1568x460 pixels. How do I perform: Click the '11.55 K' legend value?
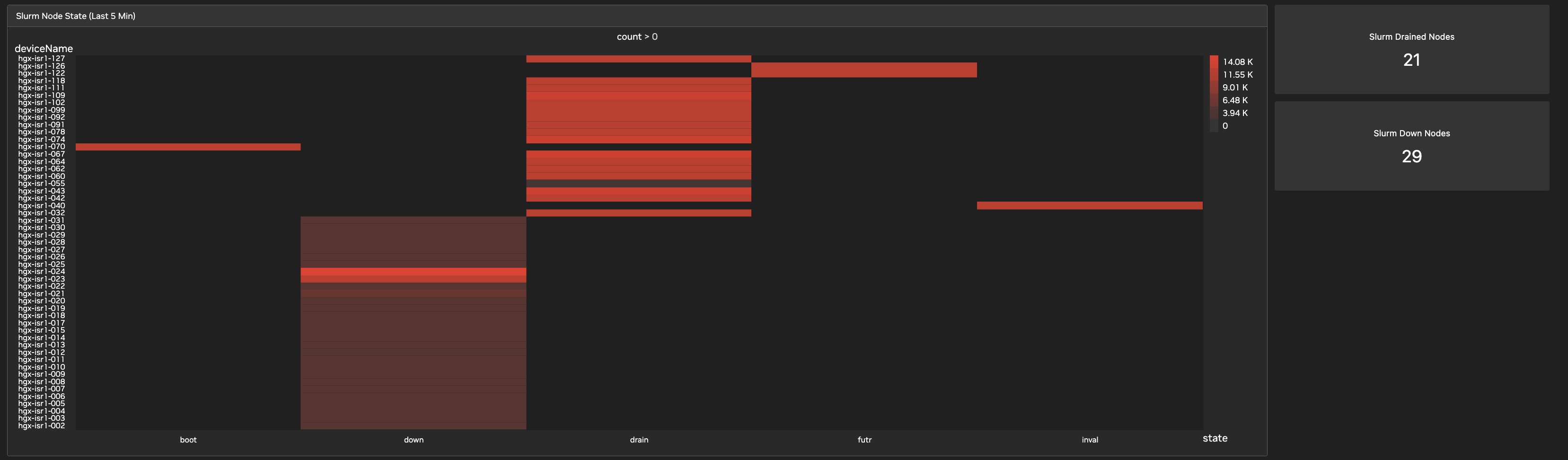pos(1237,75)
